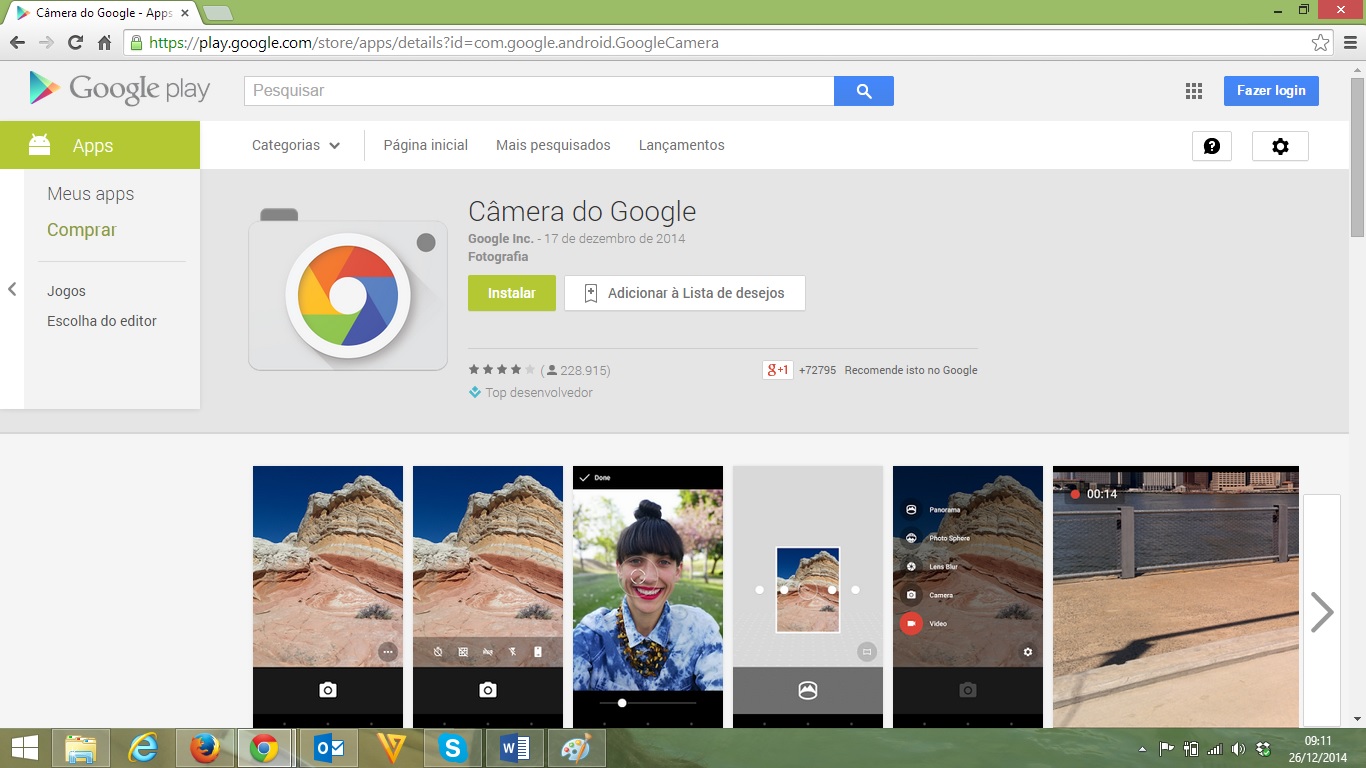Reload the page with the refresh icon
The height and width of the screenshot is (768, 1366).
75,43
